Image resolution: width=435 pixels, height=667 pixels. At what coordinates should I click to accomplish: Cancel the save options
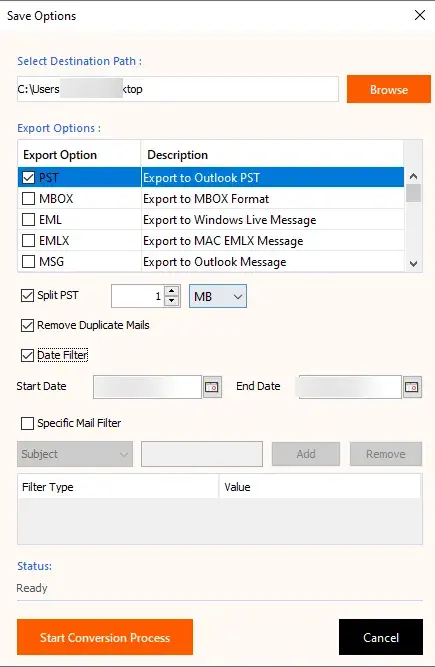coord(381,637)
